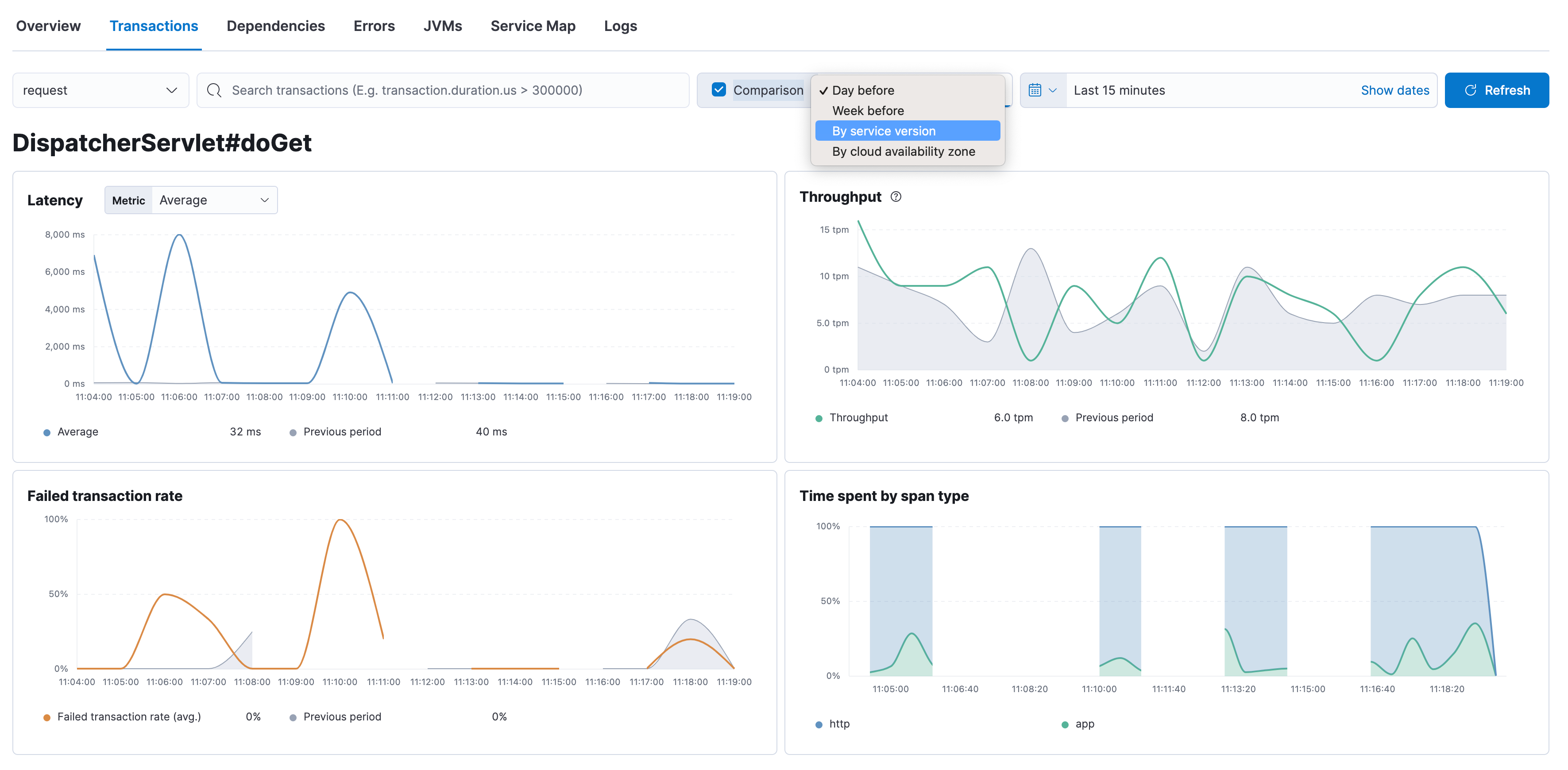Image resolution: width=1568 pixels, height=770 pixels.
Task: Open the Errors tab
Action: (x=374, y=26)
